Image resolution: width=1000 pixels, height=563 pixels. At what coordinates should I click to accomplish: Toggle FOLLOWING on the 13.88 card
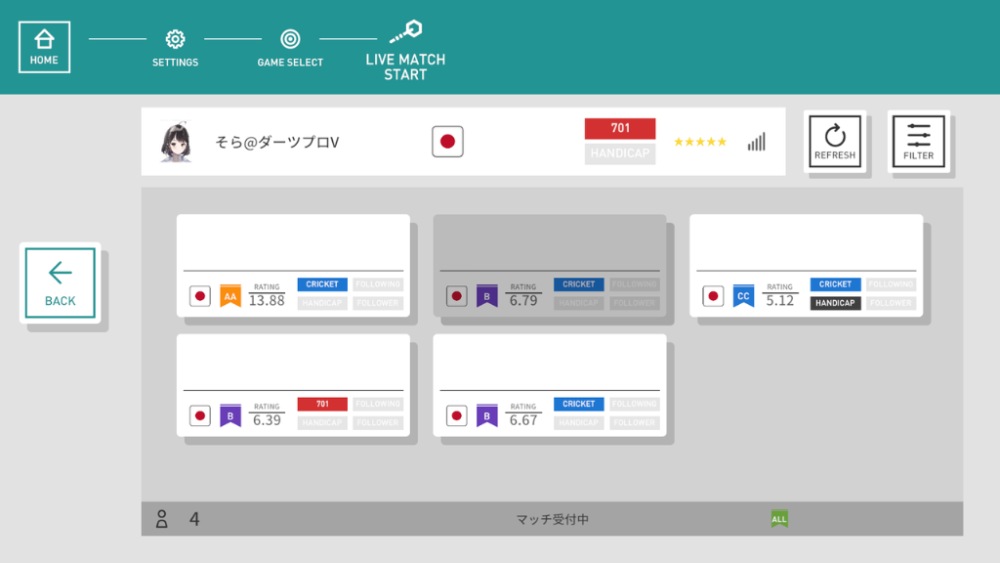pos(378,284)
